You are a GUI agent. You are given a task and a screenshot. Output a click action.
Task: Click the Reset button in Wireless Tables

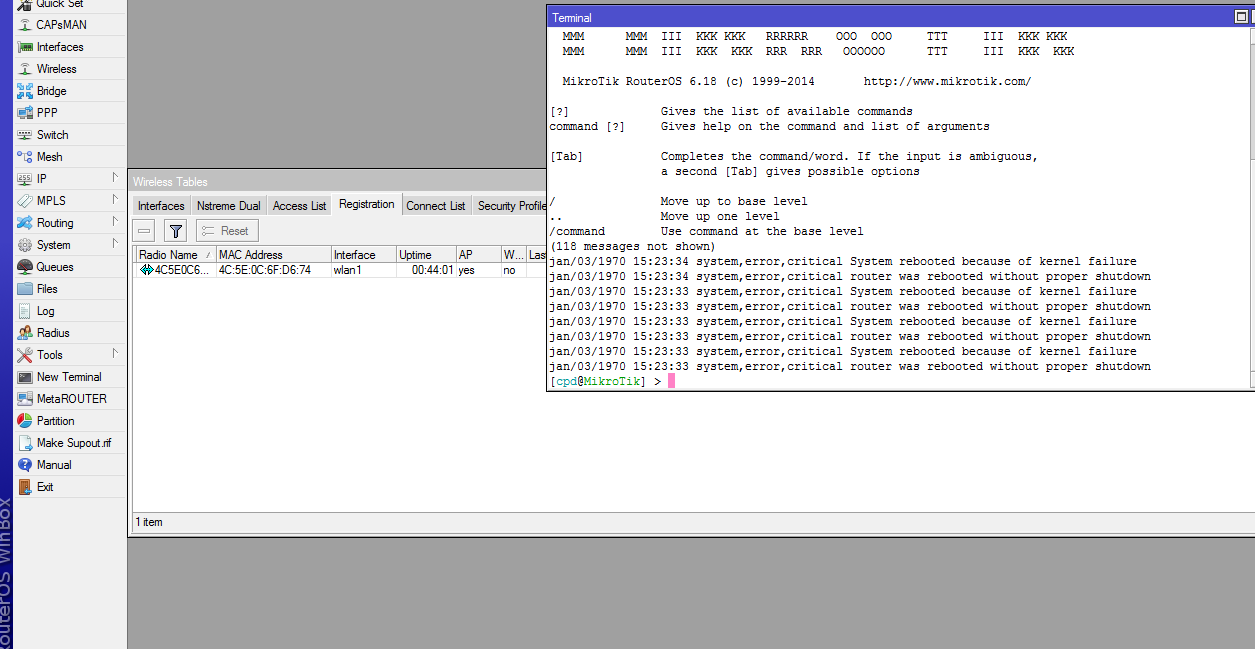tap(227, 231)
